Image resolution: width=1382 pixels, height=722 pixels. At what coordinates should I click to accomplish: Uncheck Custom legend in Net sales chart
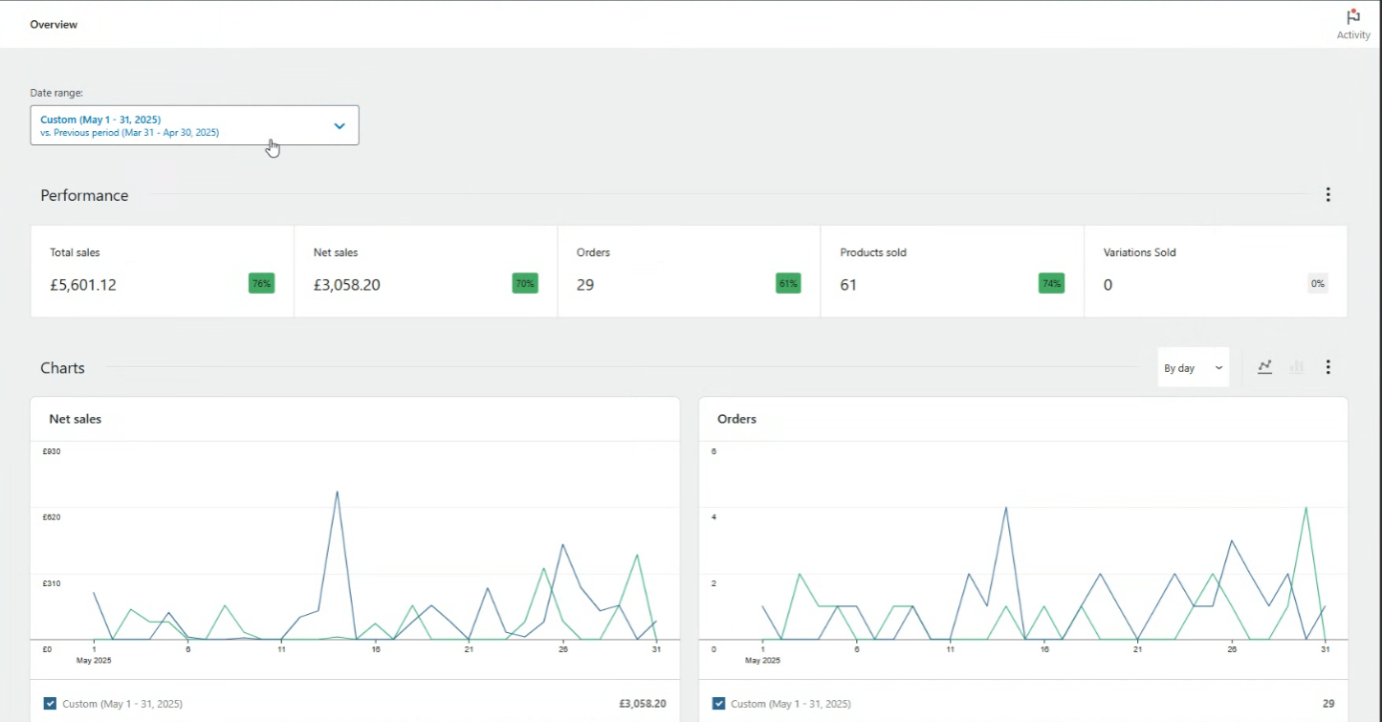(50, 703)
